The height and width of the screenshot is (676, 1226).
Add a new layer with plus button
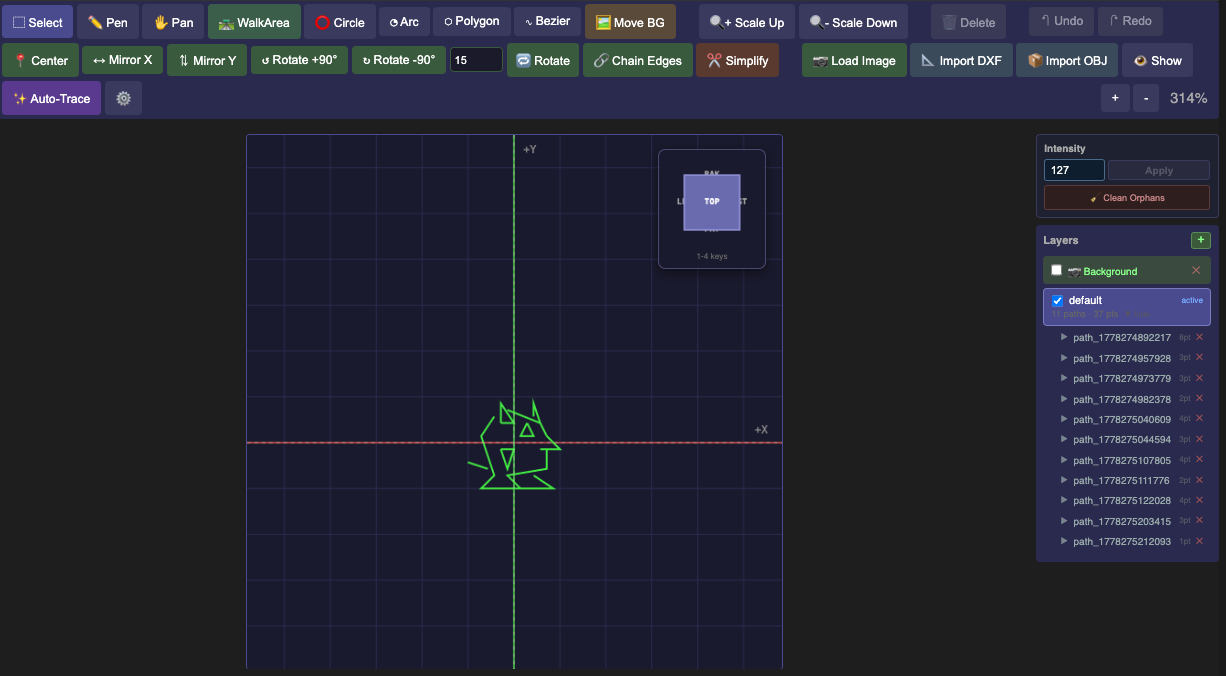(x=1201, y=240)
